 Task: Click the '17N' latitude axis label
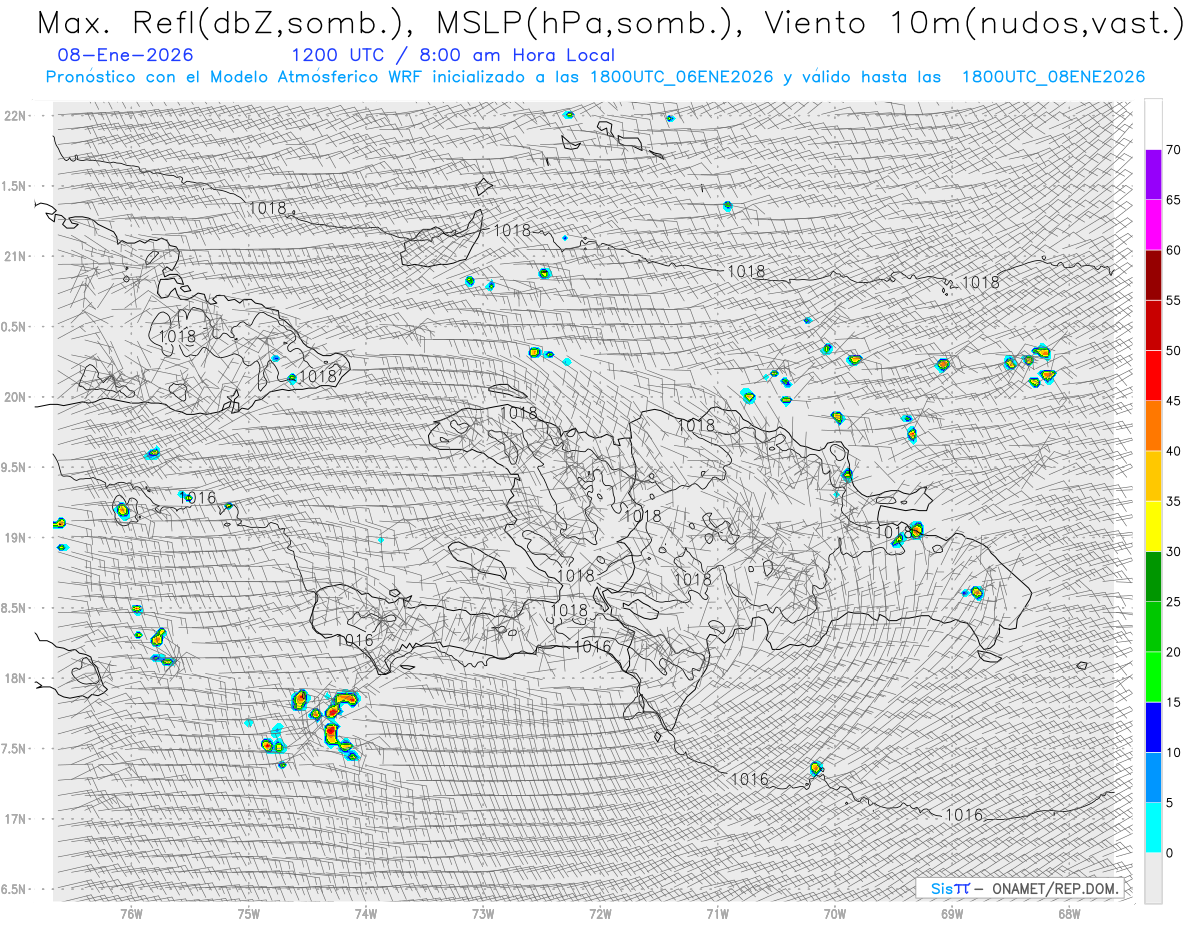click(x=16, y=819)
